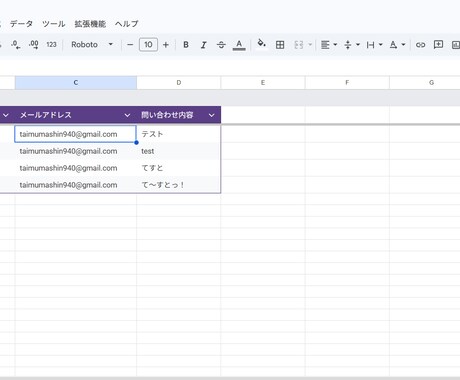
Task: Select column C header
Action: coord(76,83)
